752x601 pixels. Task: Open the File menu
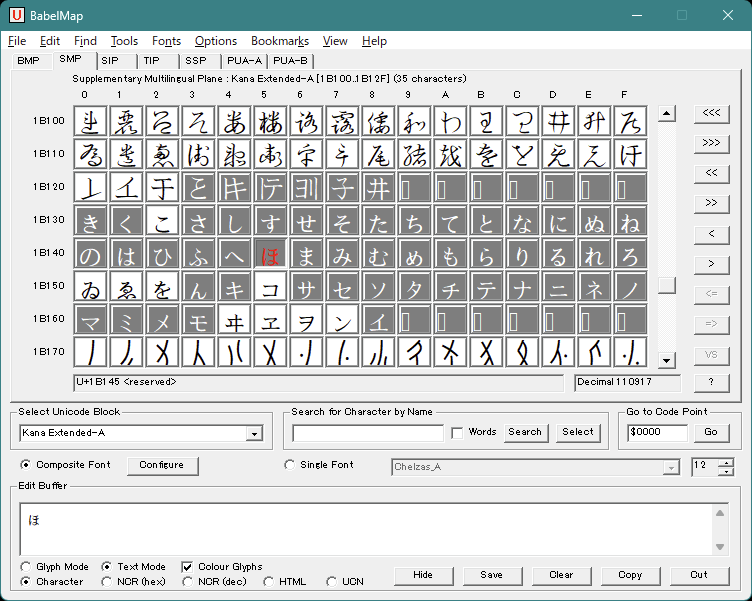pyautogui.click(x=17, y=41)
